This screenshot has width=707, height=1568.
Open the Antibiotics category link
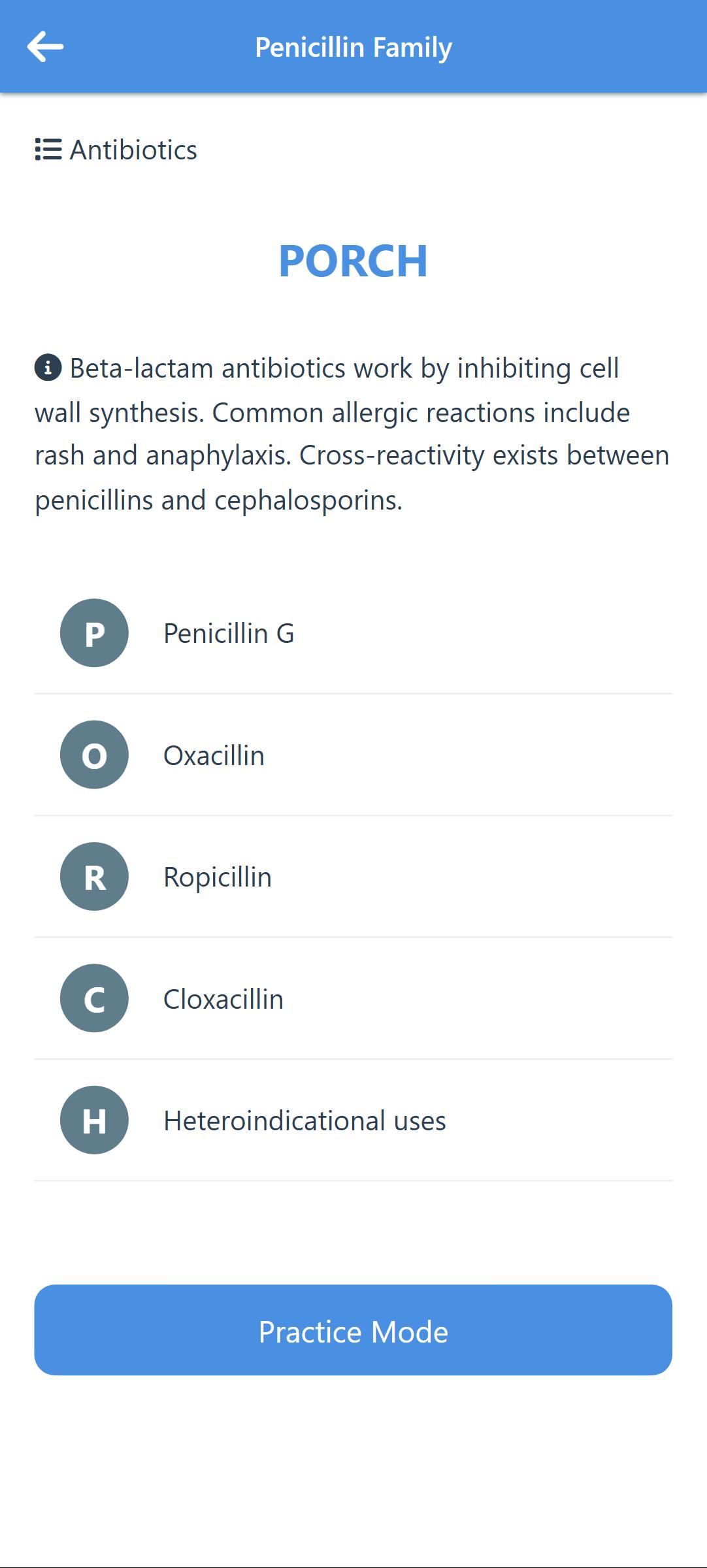pos(133,150)
